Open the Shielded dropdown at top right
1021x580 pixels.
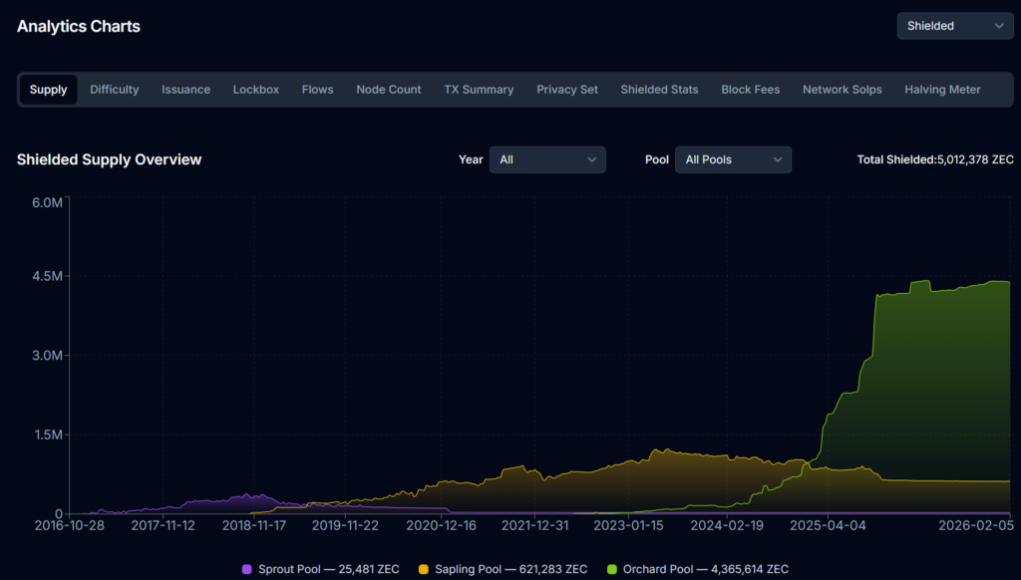[x=955, y=26]
